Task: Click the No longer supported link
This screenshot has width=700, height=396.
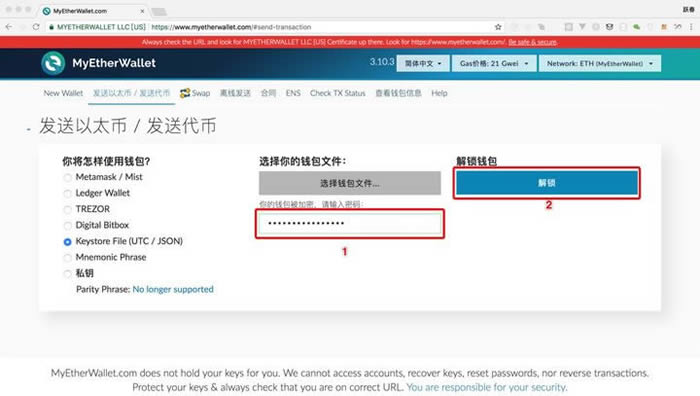Action: tap(173, 289)
